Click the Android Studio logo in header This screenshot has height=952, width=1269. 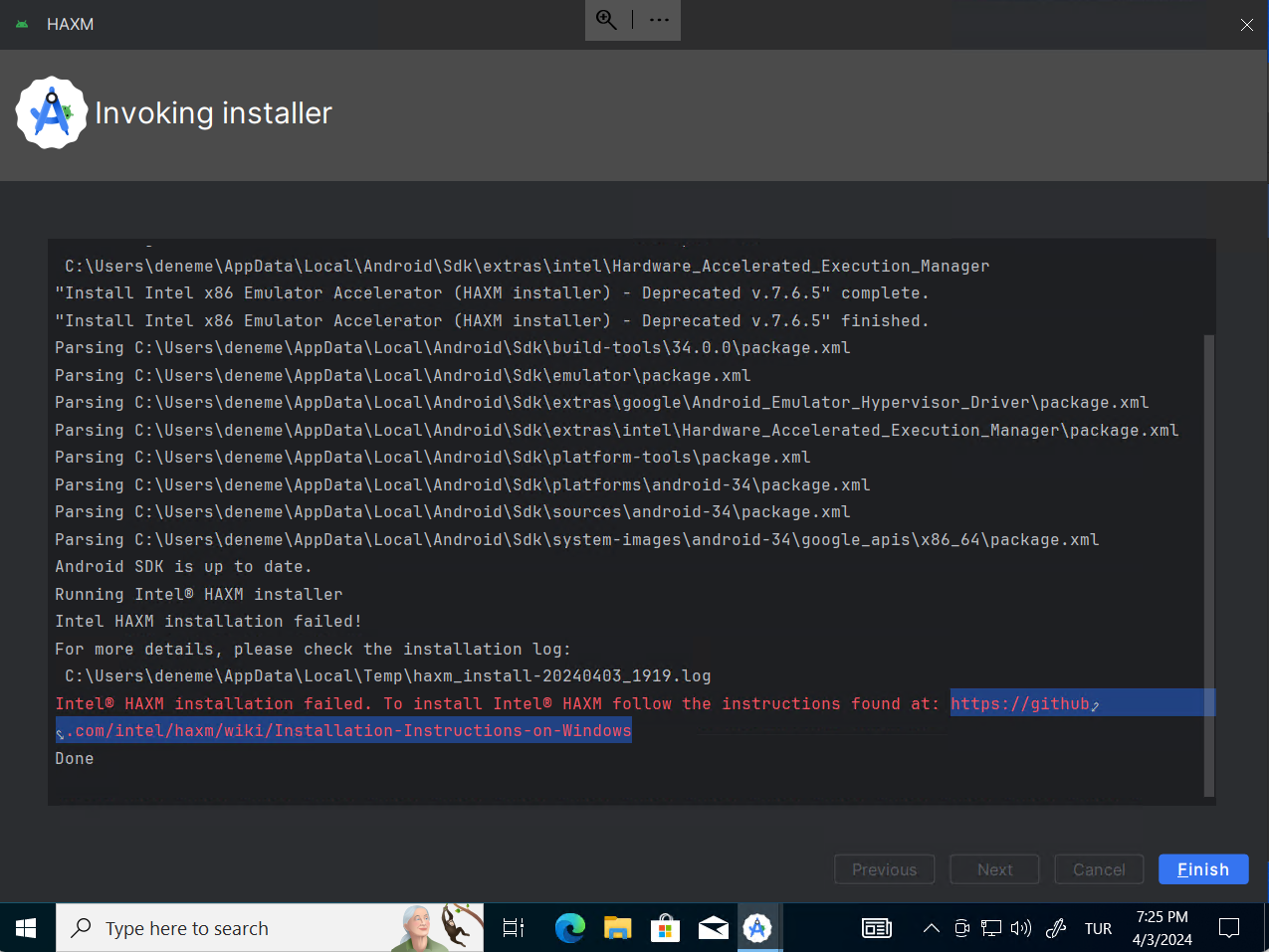tap(52, 113)
